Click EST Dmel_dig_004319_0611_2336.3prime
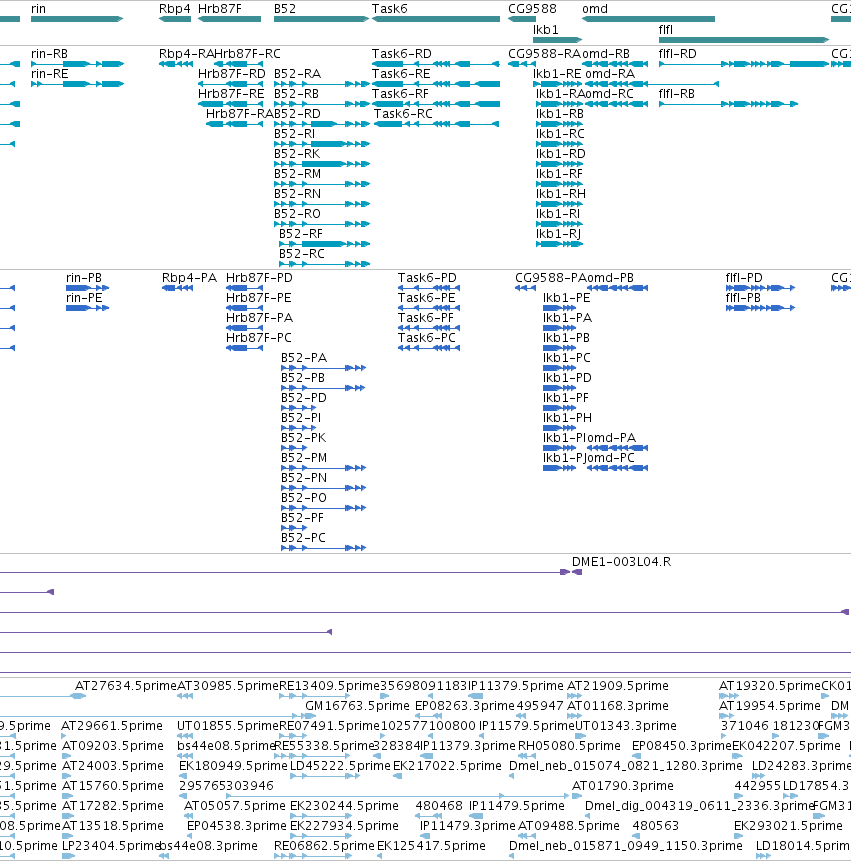This screenshot has height=861, width=851. [x=699, y=806]
